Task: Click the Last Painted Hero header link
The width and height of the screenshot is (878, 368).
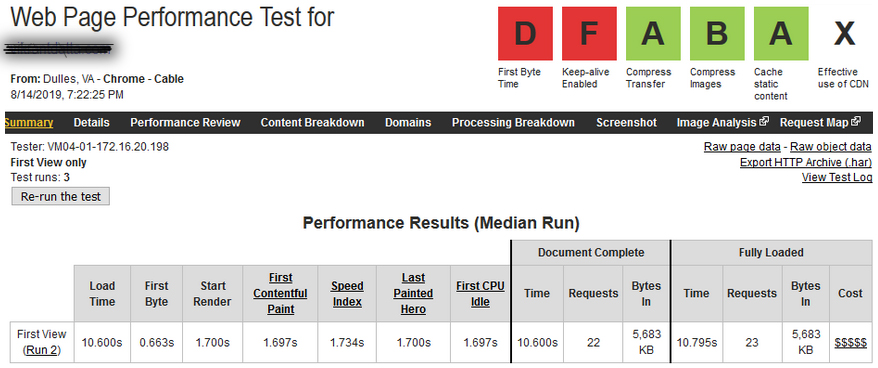Action: coord(413,294)
